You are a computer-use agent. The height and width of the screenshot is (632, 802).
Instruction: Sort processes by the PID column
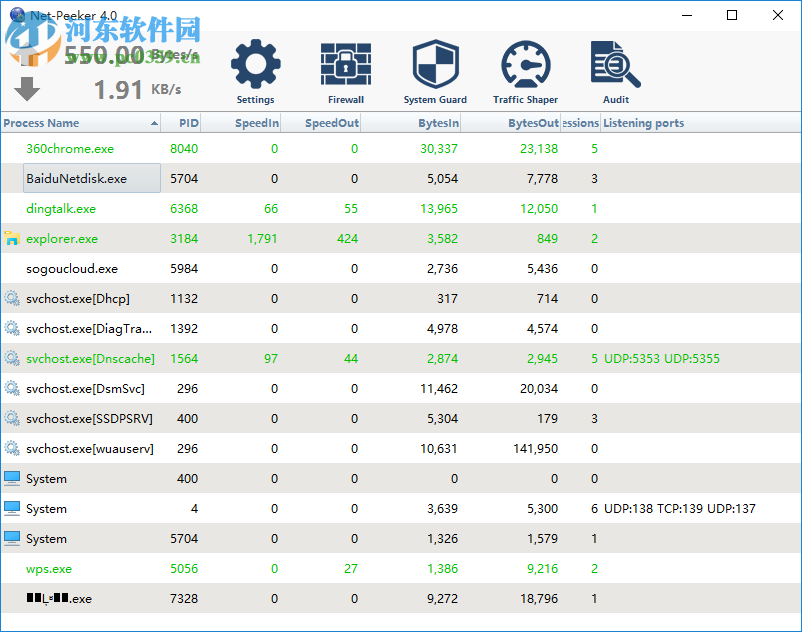[x=183, y=122]
